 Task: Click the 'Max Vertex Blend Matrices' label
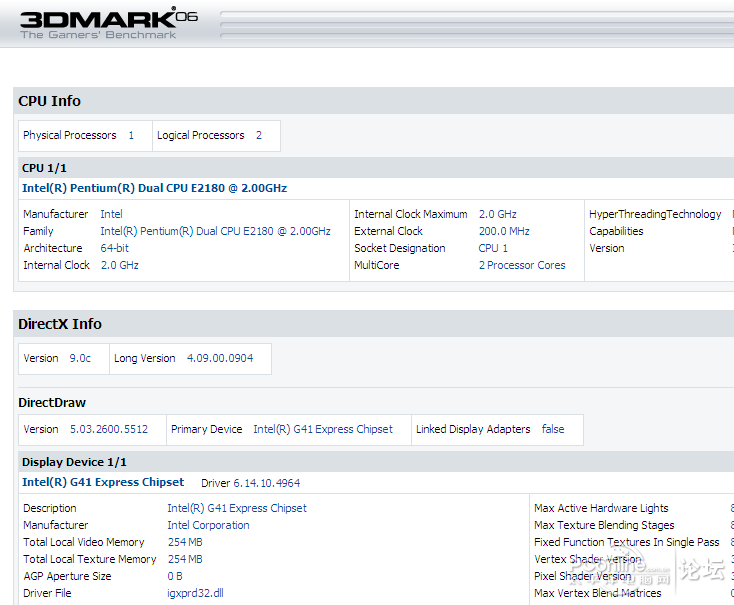[598, 593]
